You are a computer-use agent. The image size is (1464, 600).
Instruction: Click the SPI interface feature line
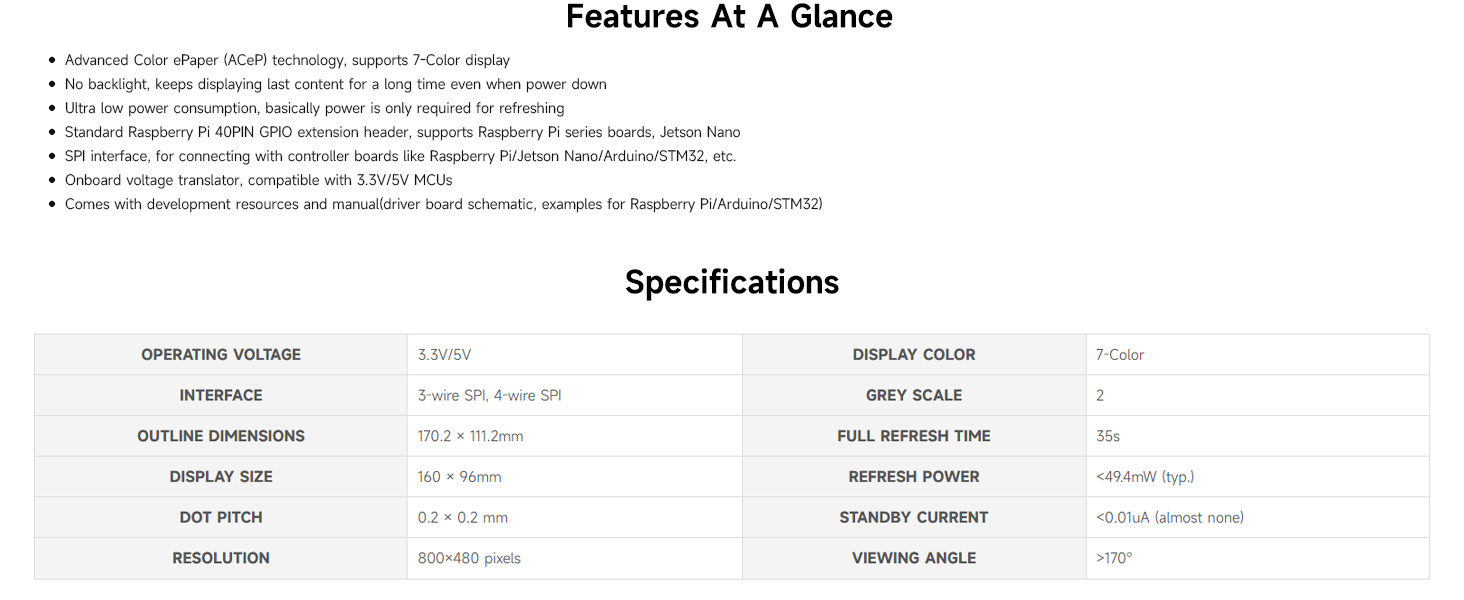[400, 156]
